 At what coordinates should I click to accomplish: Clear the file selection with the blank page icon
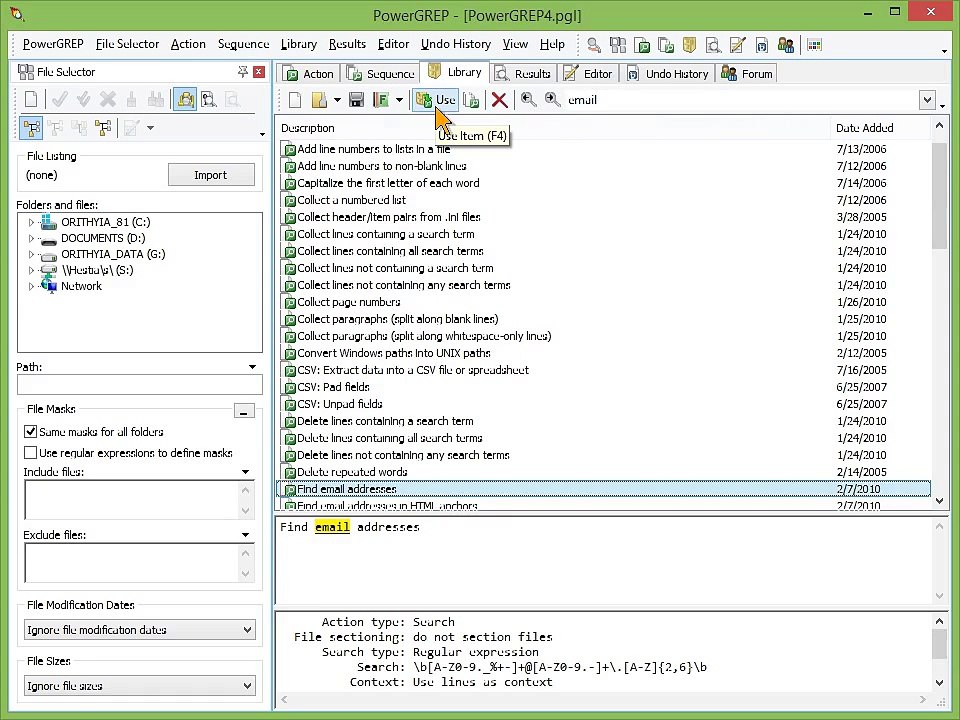[x=31, y=99]
